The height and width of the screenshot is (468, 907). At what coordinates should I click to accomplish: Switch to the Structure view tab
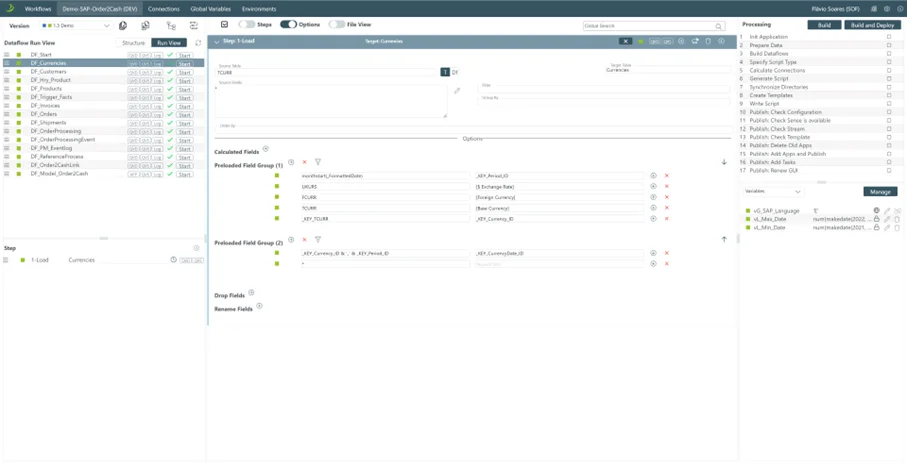133,43
